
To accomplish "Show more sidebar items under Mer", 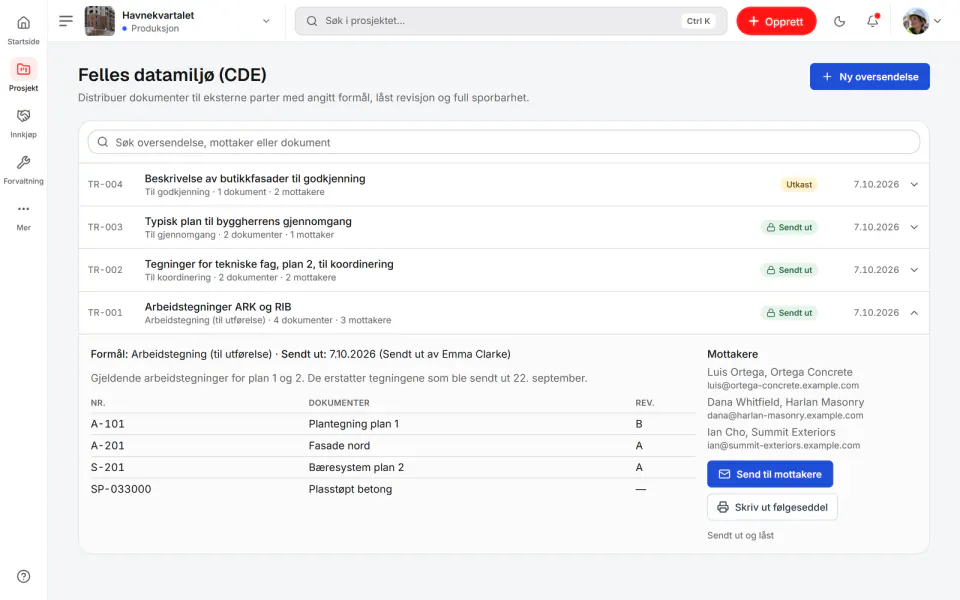I will [x=23, y=216].
